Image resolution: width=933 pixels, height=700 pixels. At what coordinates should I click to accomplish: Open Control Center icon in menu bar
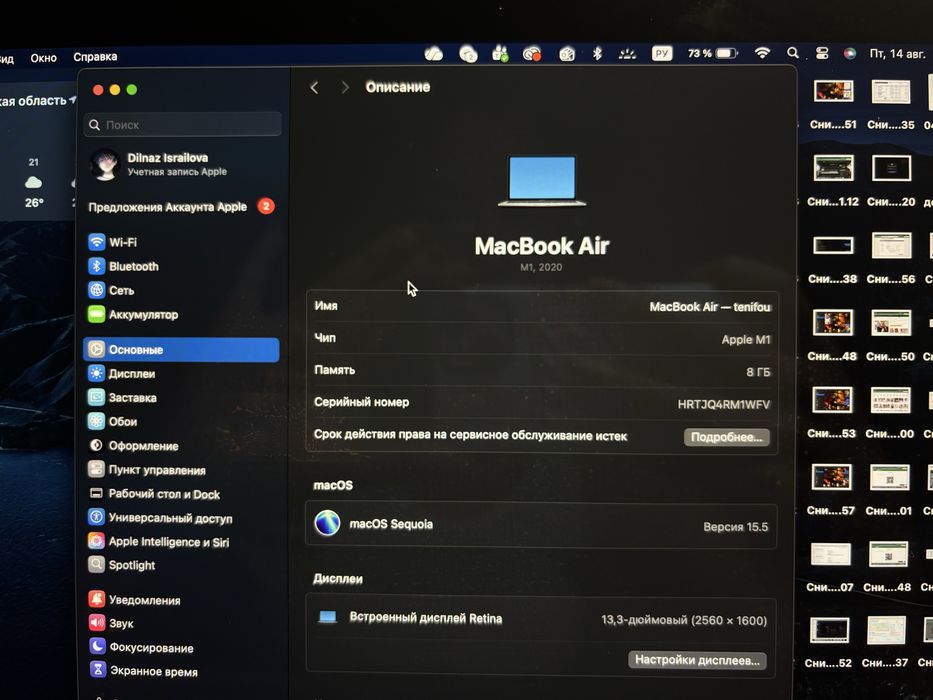point(822,53)
